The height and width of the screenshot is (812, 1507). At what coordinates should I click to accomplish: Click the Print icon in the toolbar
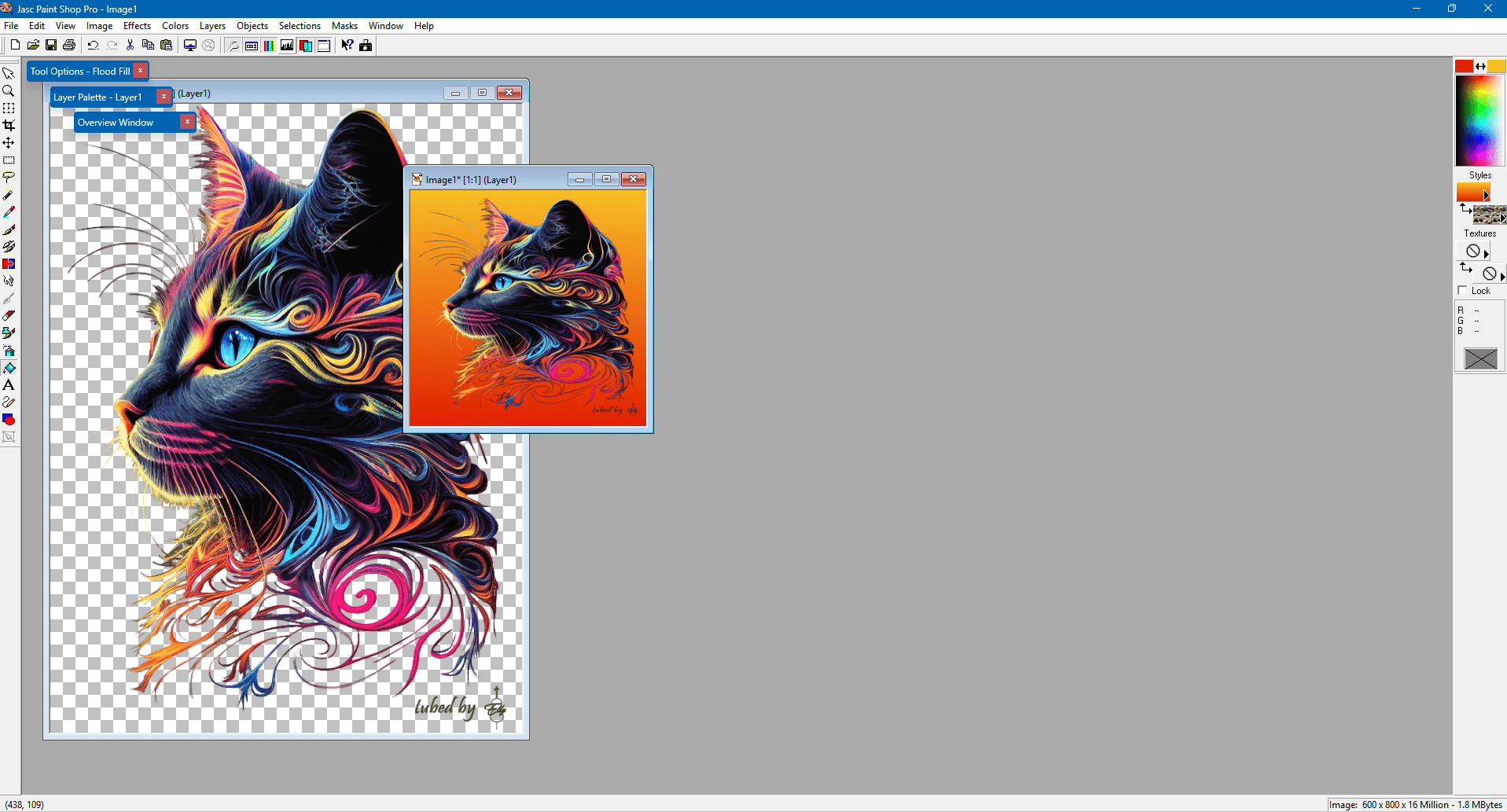(x=69, y=46)
